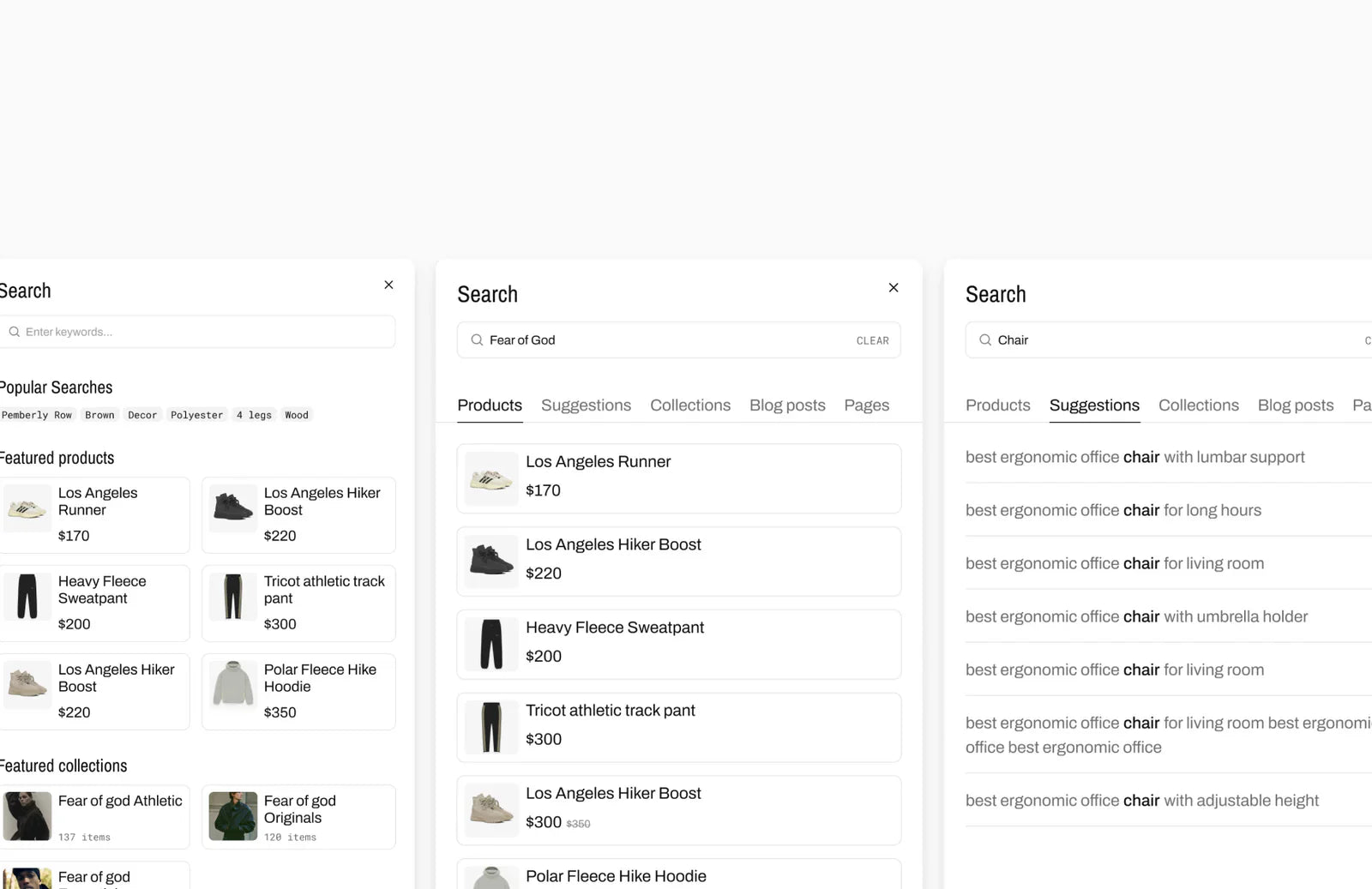Switch to Suggestions tab in middle panel

(586, 405)
